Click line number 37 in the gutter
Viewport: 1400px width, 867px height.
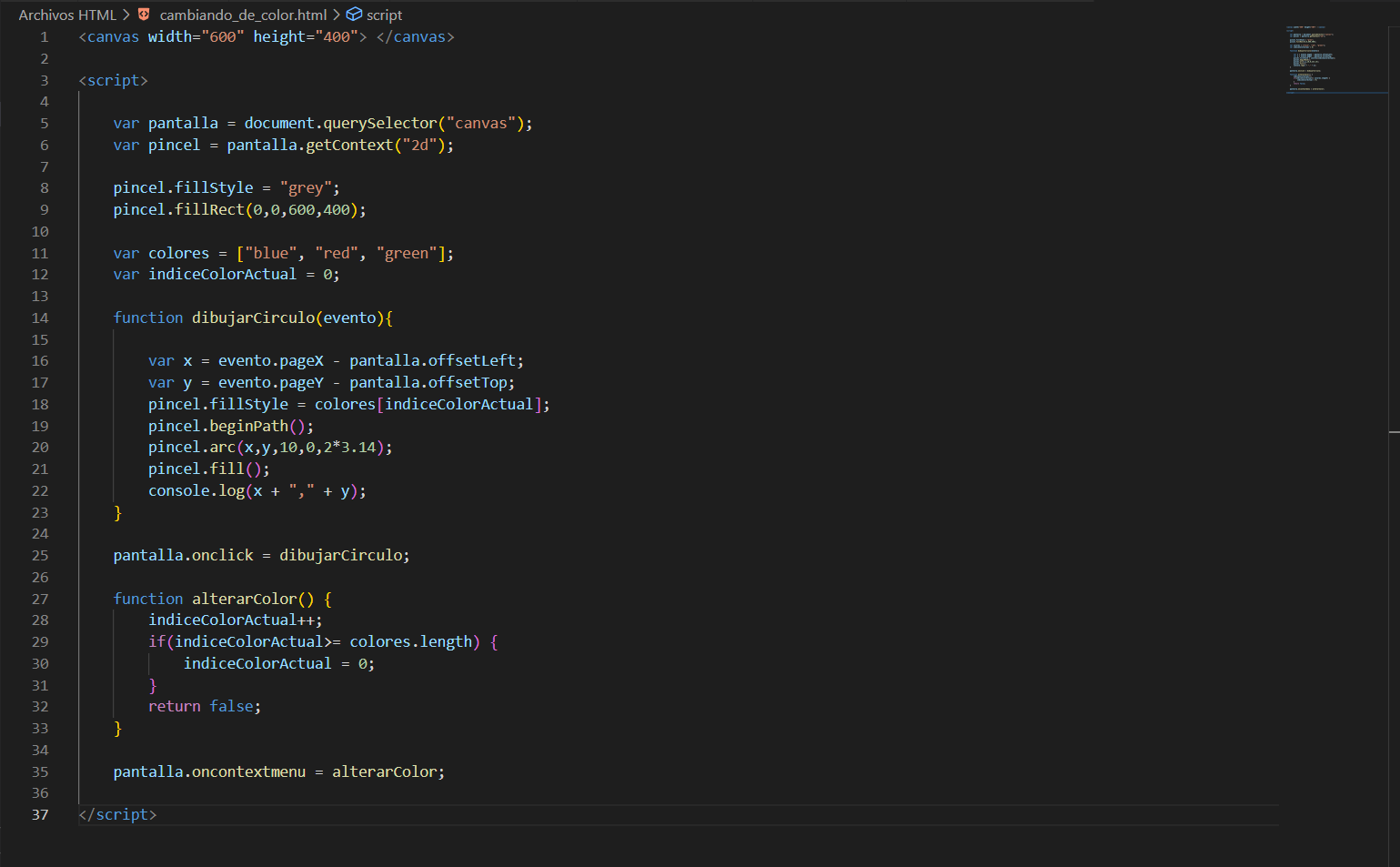tap(40, 815)
